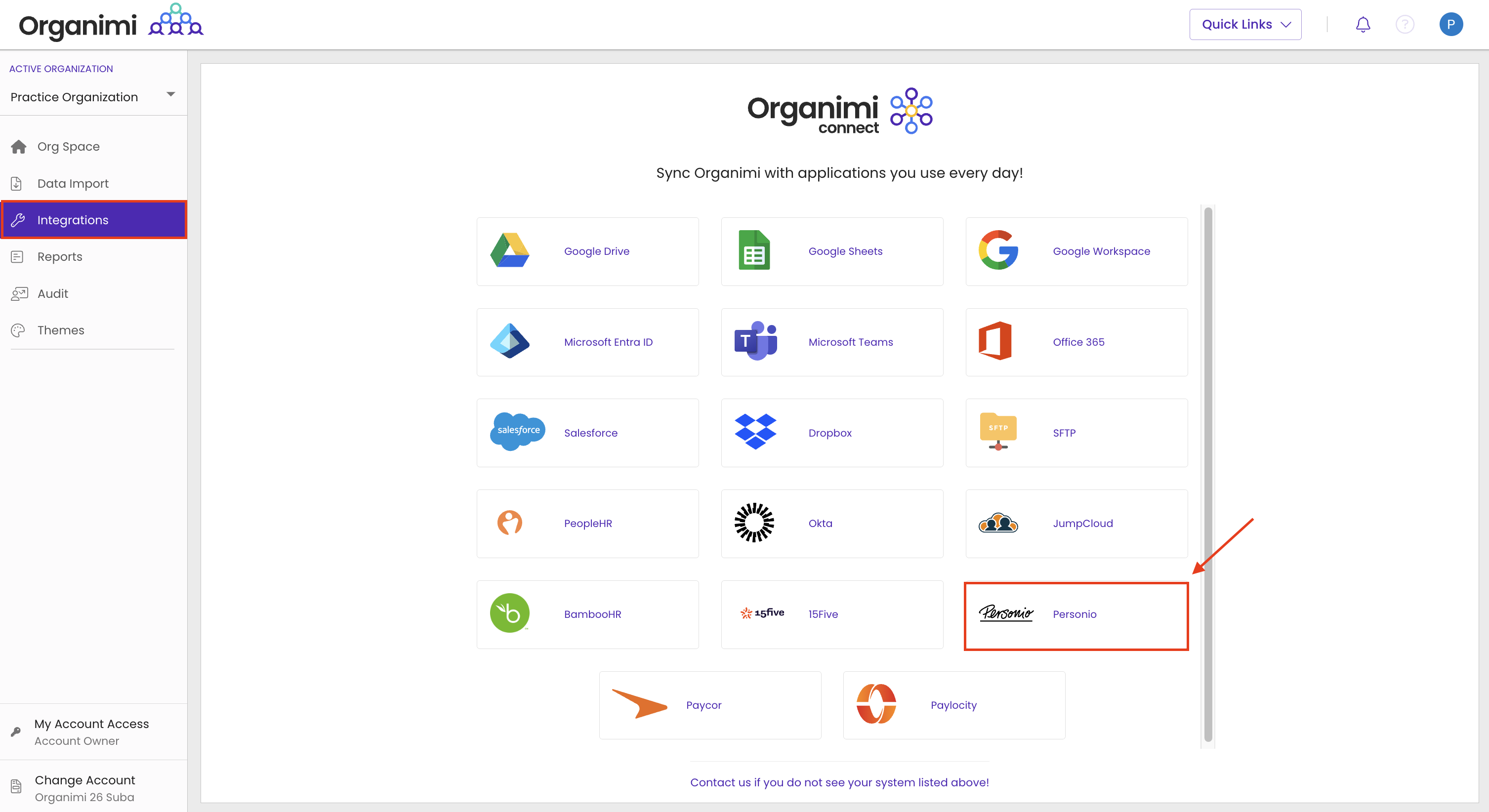Viewport: 1489px width, 812px height.
Task: Click the Google Workspace G logo
Action: (998, 250)
